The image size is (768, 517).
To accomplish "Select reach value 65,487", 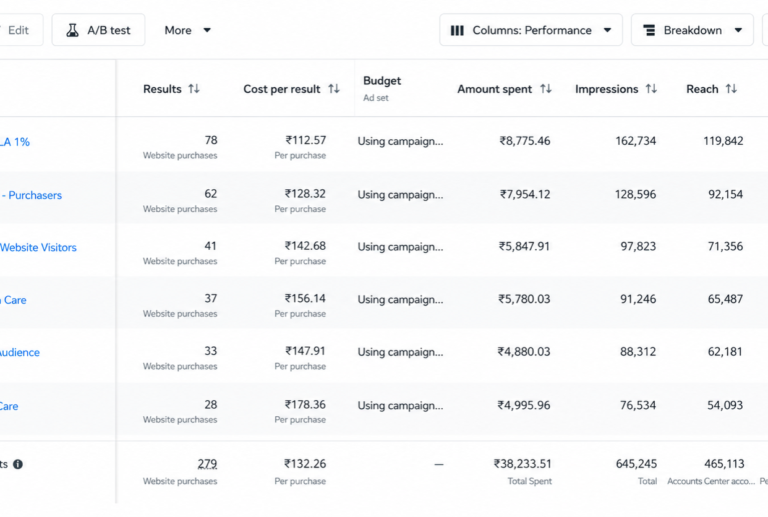I will point(725,299).
